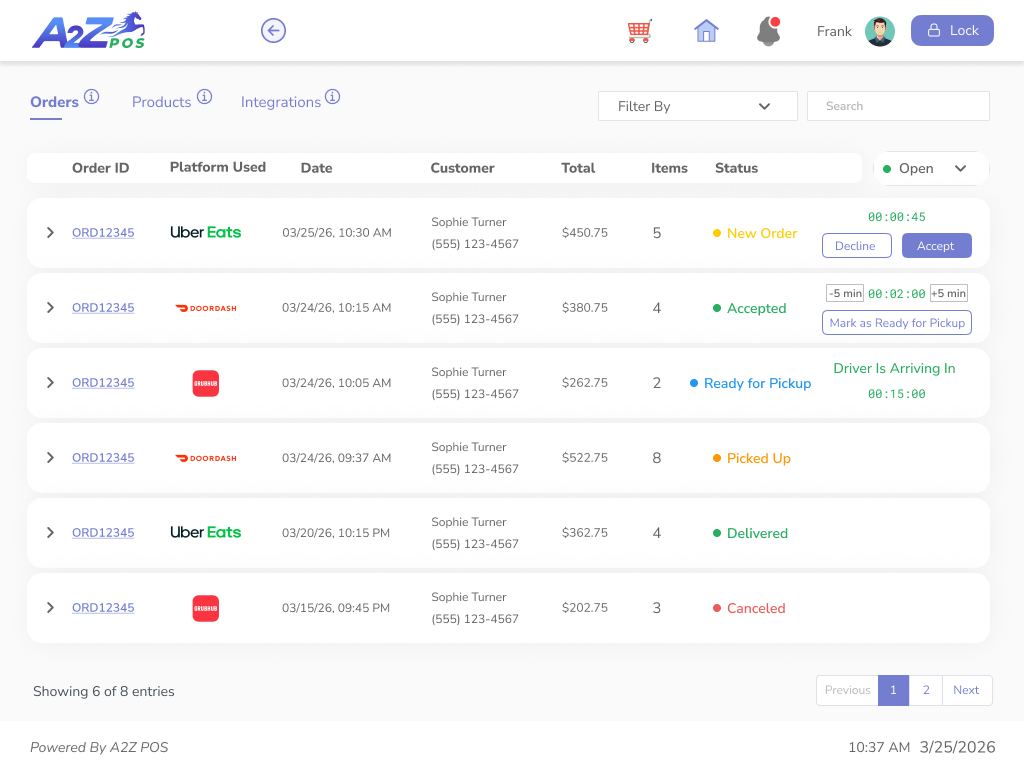Click inside the Search field
The image size is (1024, 773).
(x=897, y=106)
